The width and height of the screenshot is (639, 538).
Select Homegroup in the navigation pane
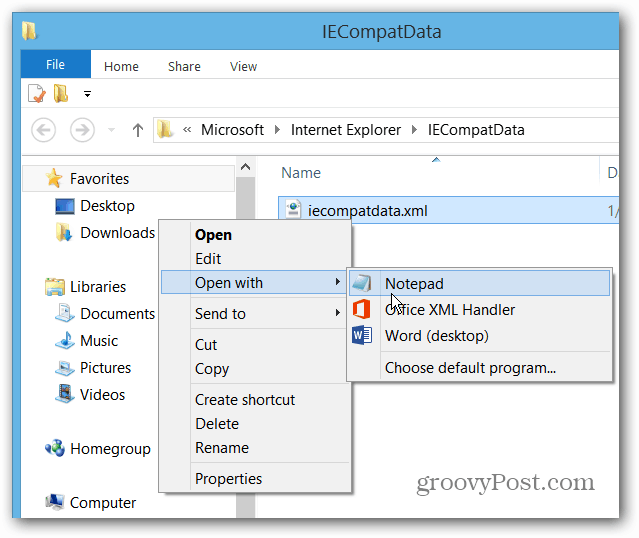(x=110, y=449)
